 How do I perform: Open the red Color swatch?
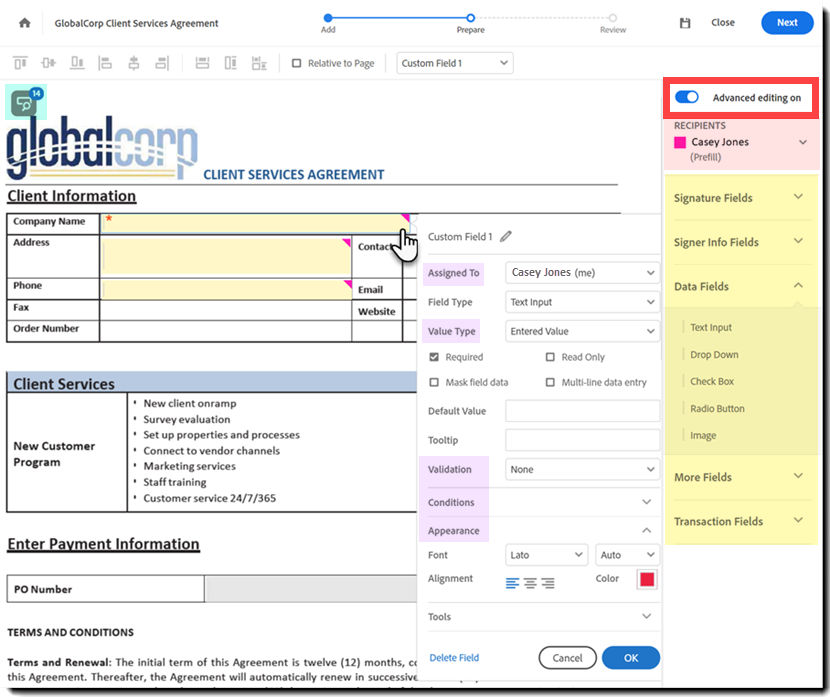[647, 579]
